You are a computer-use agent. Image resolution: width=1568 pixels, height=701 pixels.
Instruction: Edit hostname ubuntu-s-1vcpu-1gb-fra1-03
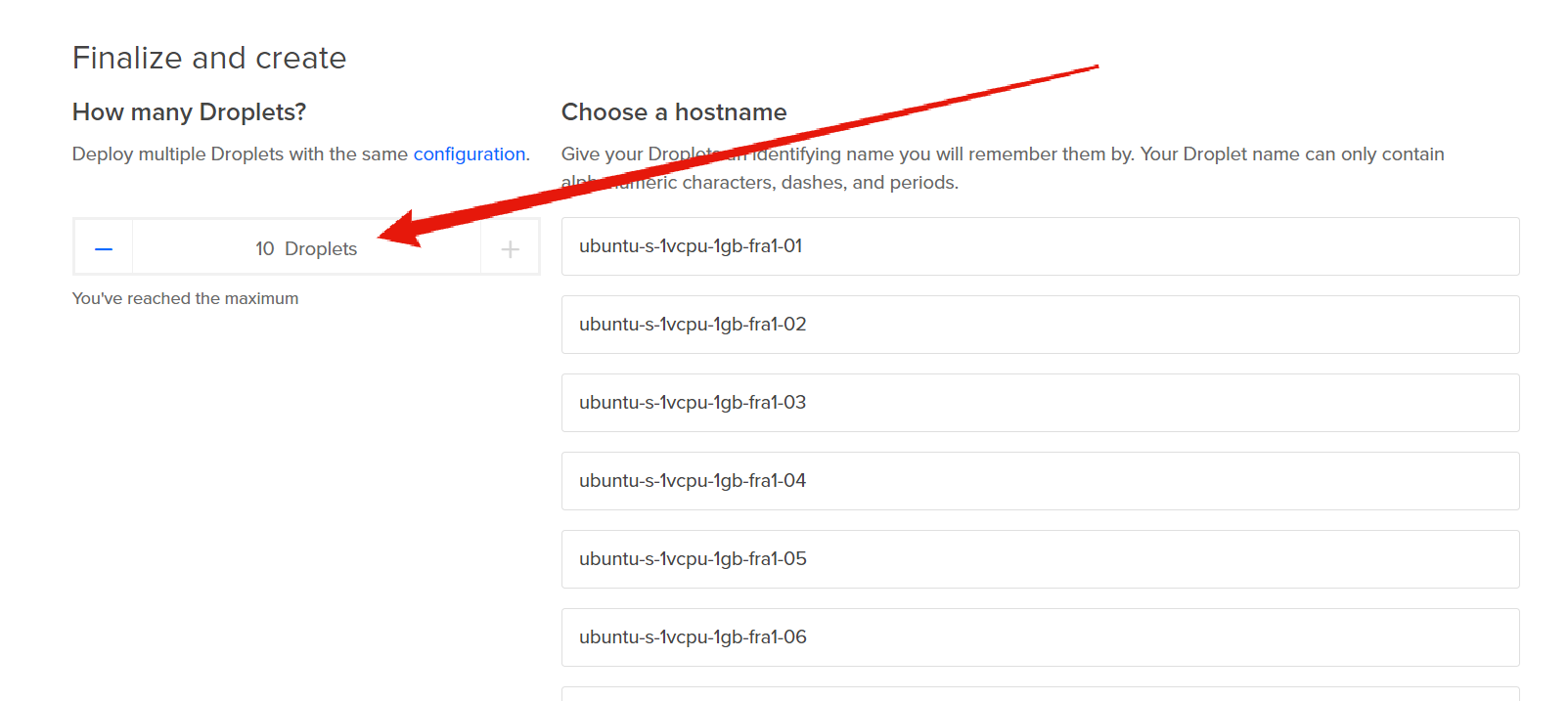1040,403
